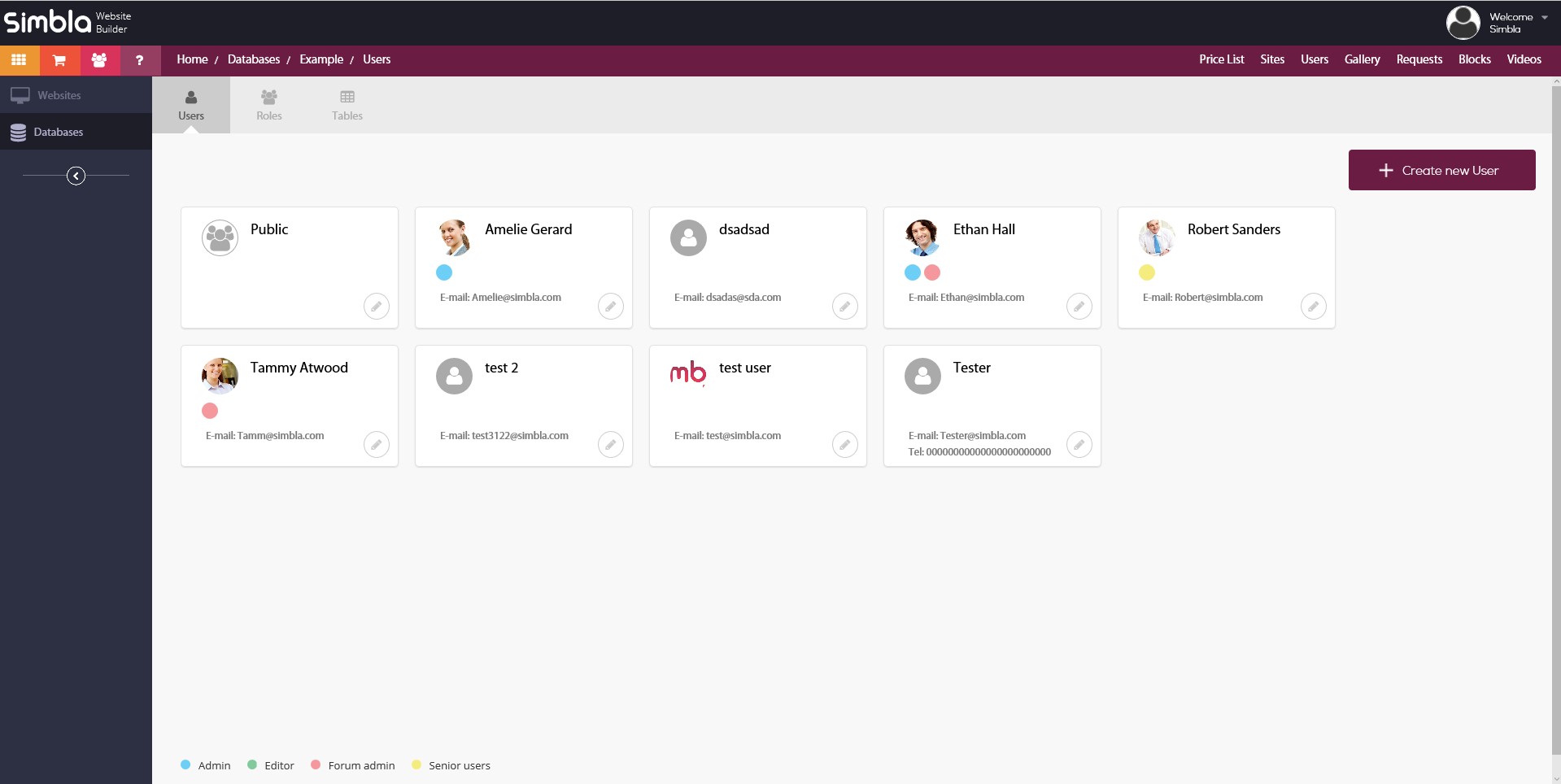Click Ethan Hall's pink Forum admin dot

tap(932, 272)
